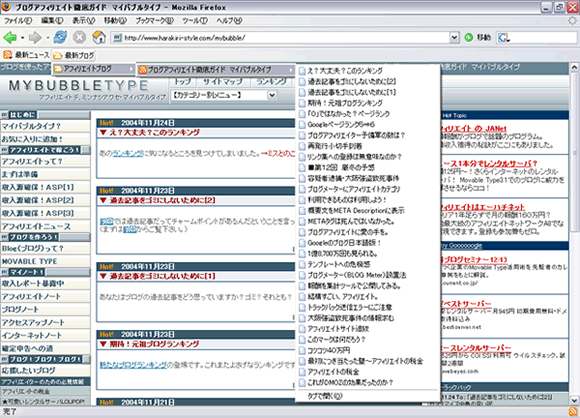Click マイバブルタイプ？ sidebar link
The image size is (580, 418).
click(x=31, y=126)
